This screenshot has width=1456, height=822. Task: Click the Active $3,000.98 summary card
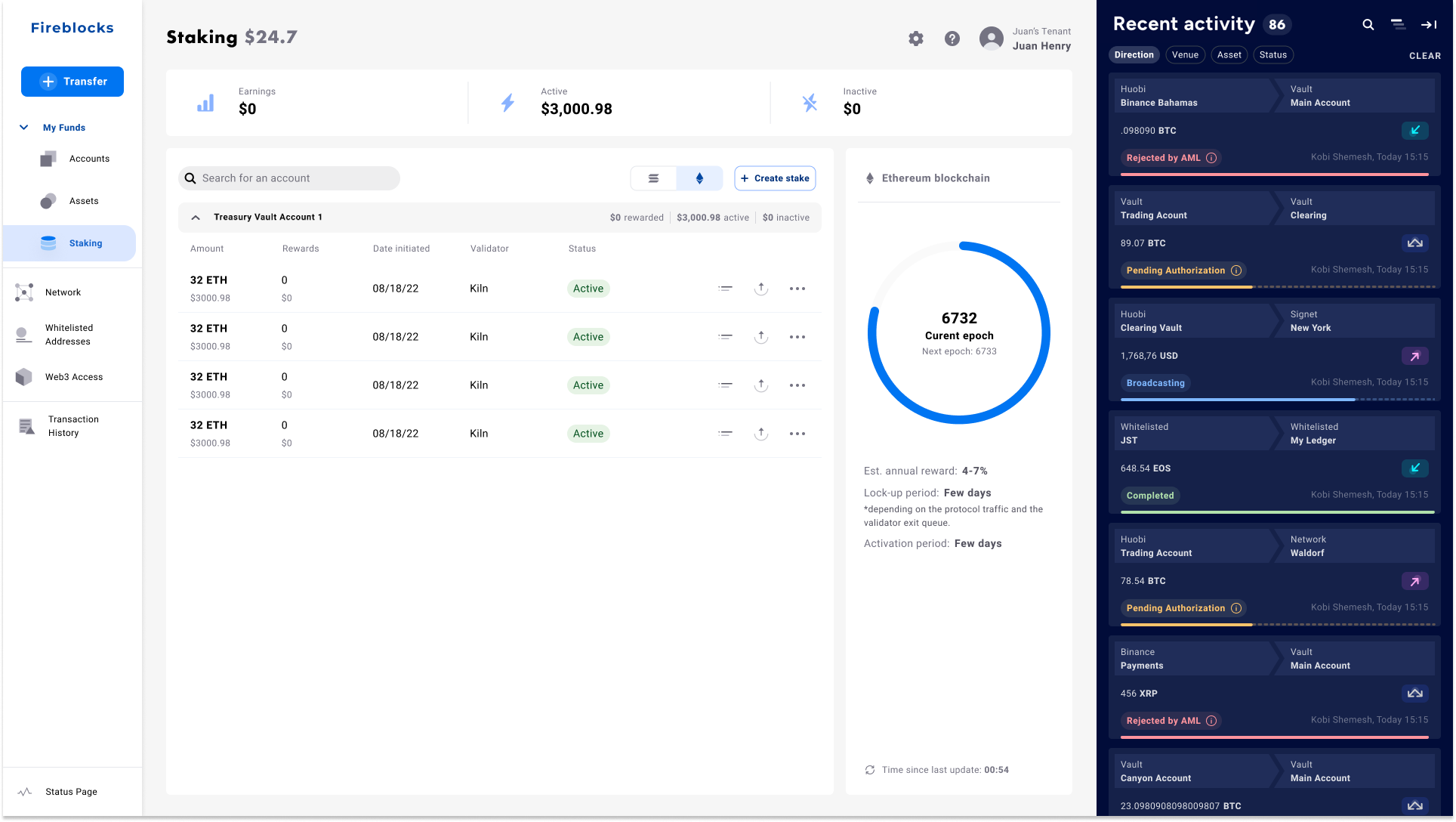pyautogui.click(x=619, y=103)
